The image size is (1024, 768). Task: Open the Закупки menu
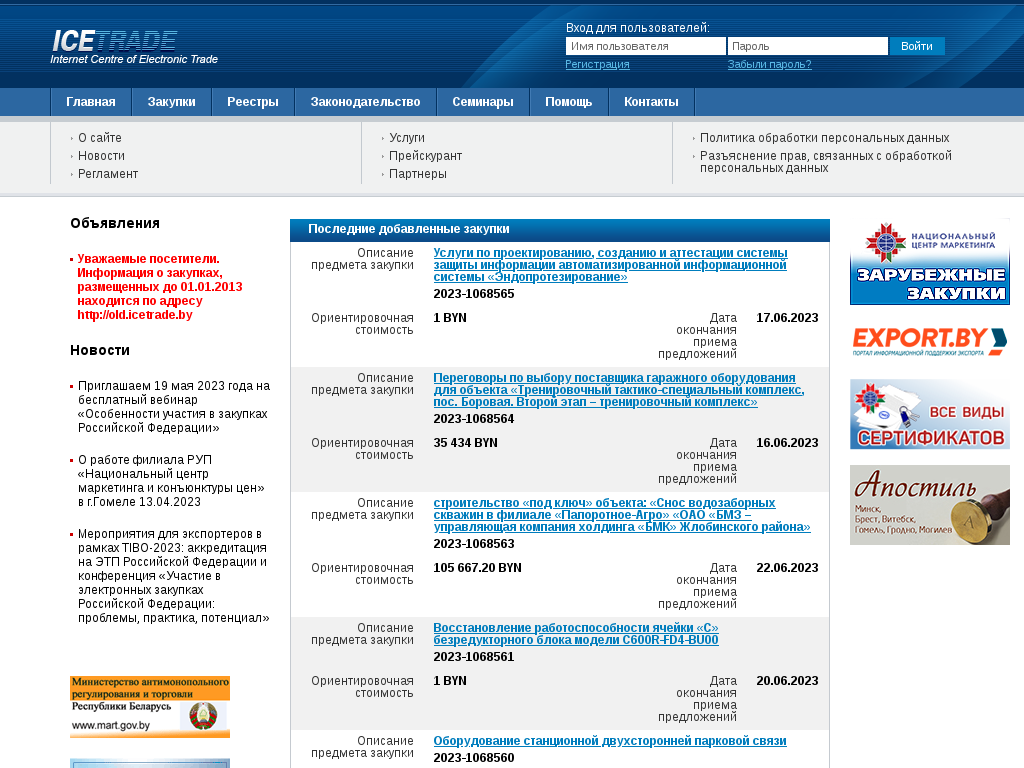pos(171,102)
